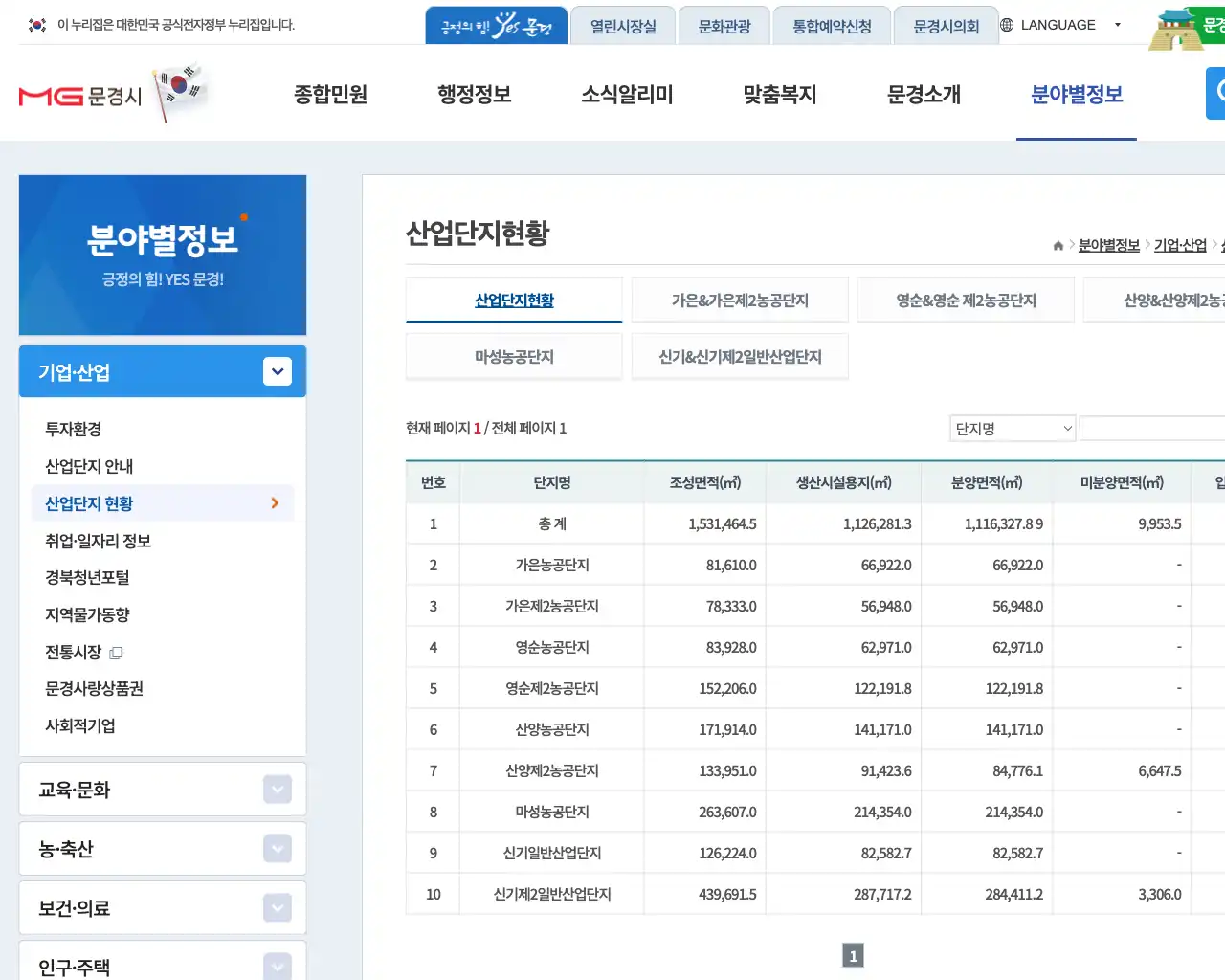Viewport: 1225px width, 980px height.
Task: Click the blue search button at top right
Action: coord(1215,93)
